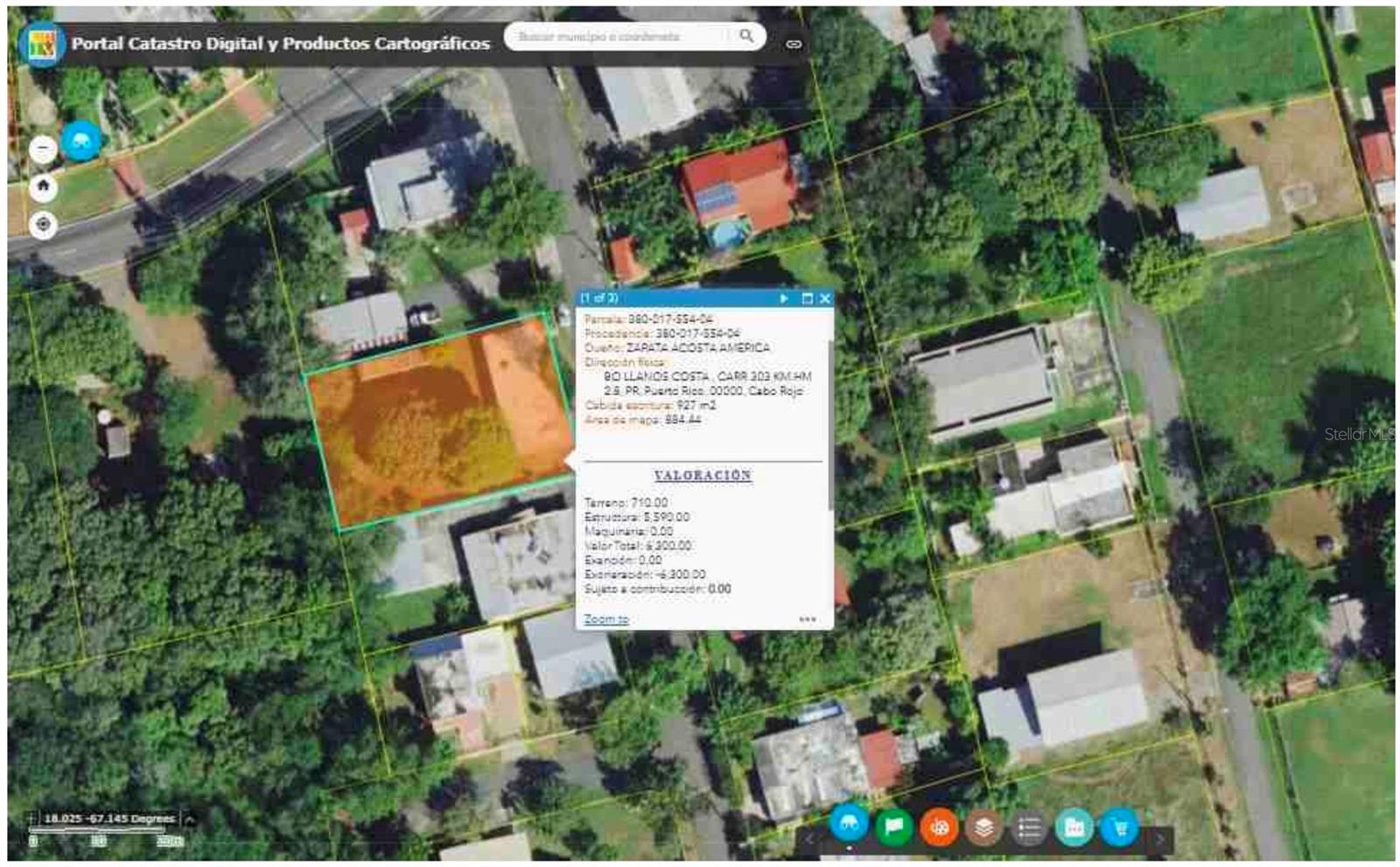The height and width of the screenshot is (867, 1400).
Task: Click the VALORACIÓN heading link
Action: [x=703, y=475]
